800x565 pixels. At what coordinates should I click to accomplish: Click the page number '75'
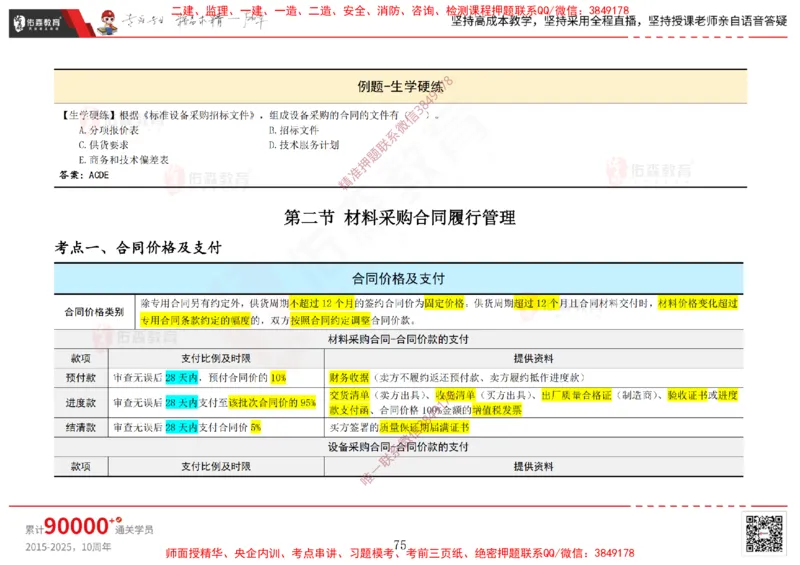coord(400,545)
